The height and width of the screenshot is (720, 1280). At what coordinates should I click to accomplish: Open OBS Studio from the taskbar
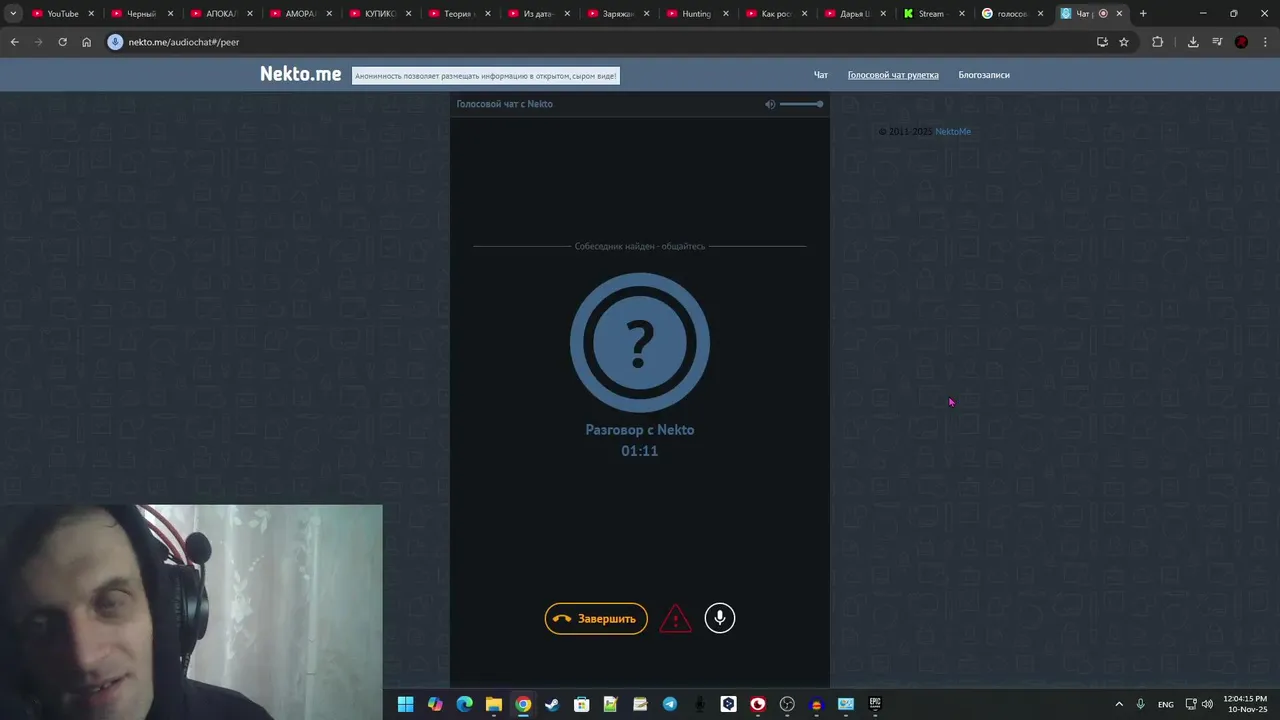tap(787, 704)
